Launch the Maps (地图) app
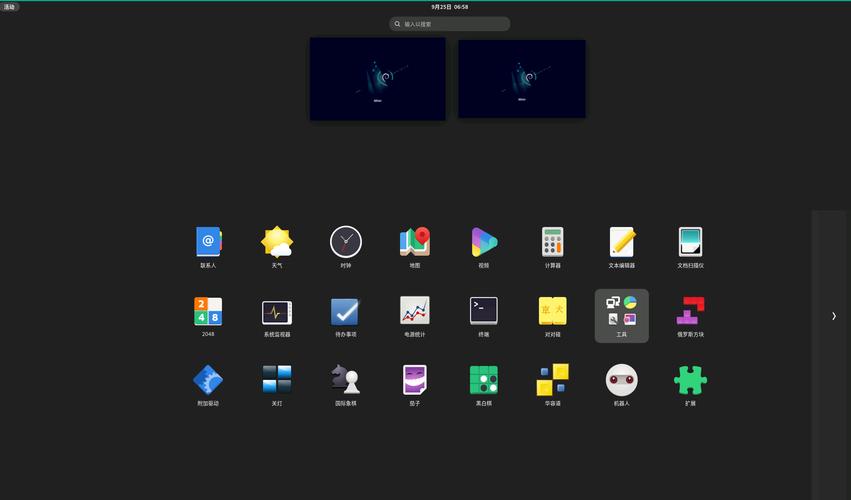851x500 pixels. pos(415,246)
